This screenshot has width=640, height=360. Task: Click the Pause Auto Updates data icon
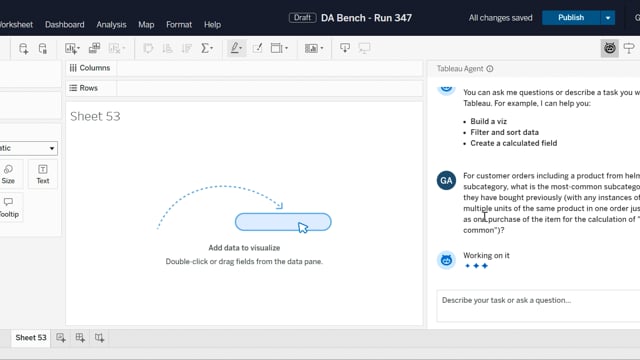(42, 49)
